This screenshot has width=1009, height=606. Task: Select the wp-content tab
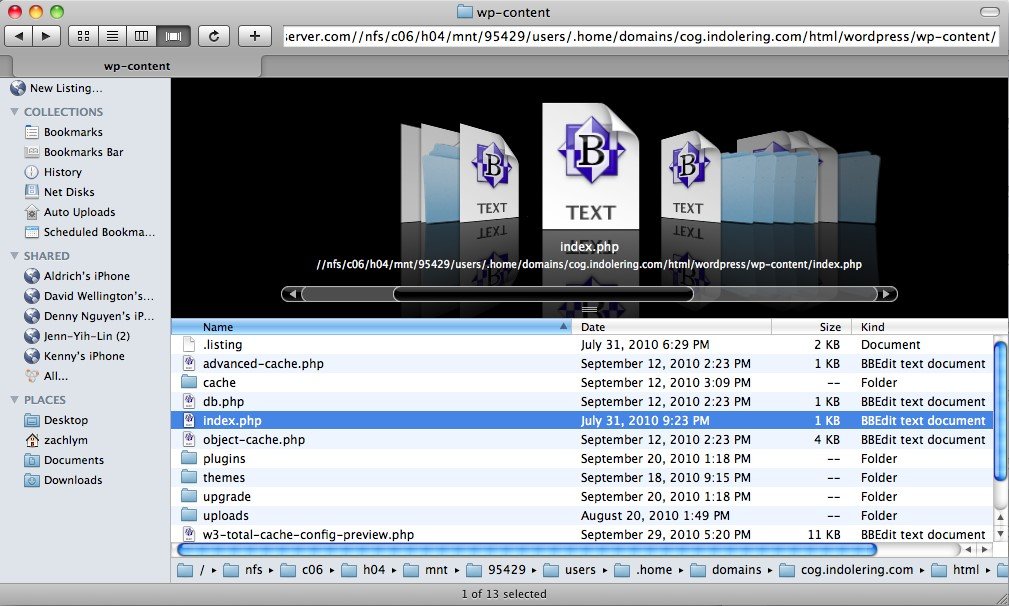point(136,66)
